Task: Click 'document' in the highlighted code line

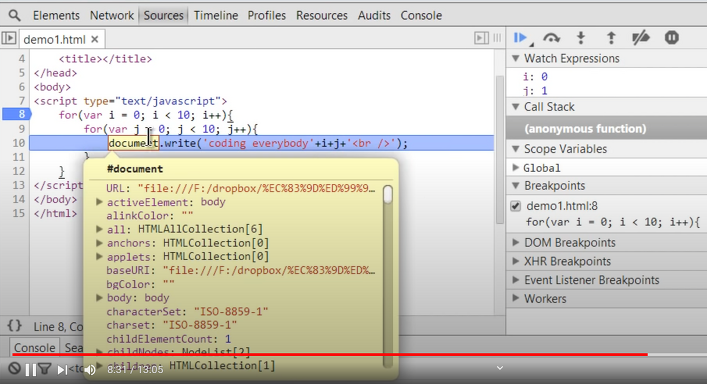Action: (x=133, y=143)
